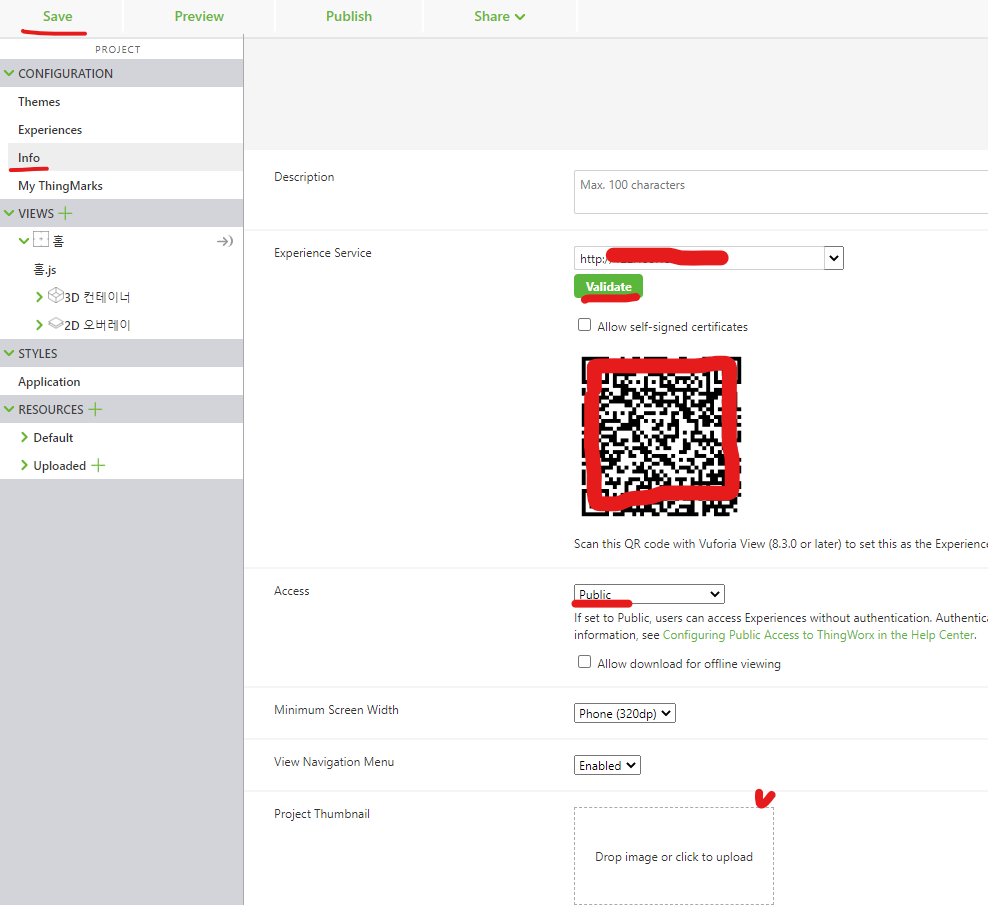Expand the Uploaded resources folder
This screenshot has width=988, height=905.
24,465
